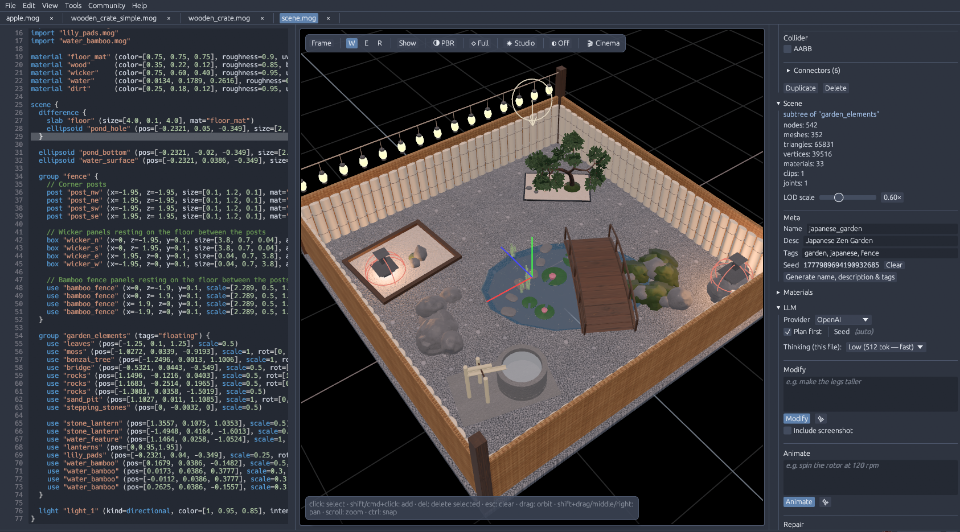Switch to the E gizmo mode

366,43
